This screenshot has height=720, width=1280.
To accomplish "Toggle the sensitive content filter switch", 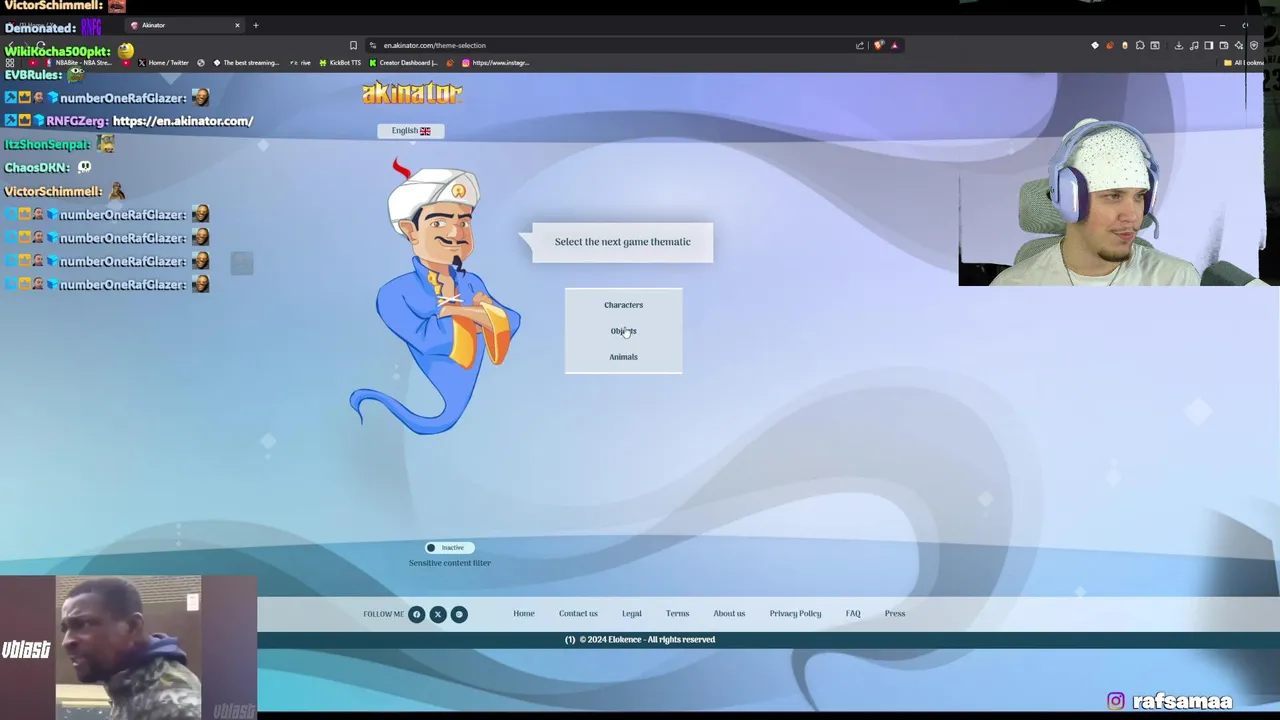I will pyautogui.click(x=450, y=547).
